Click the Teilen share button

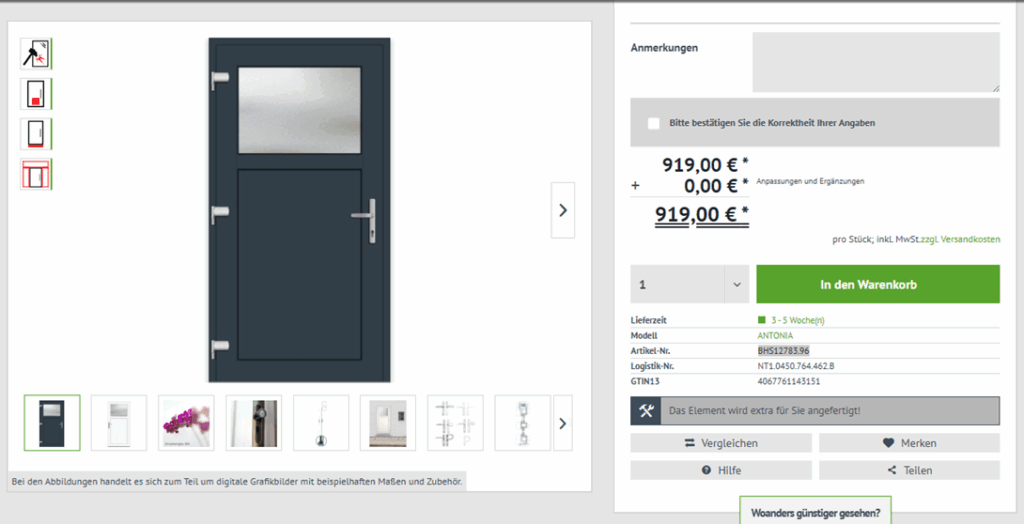(x=909, y=470)
